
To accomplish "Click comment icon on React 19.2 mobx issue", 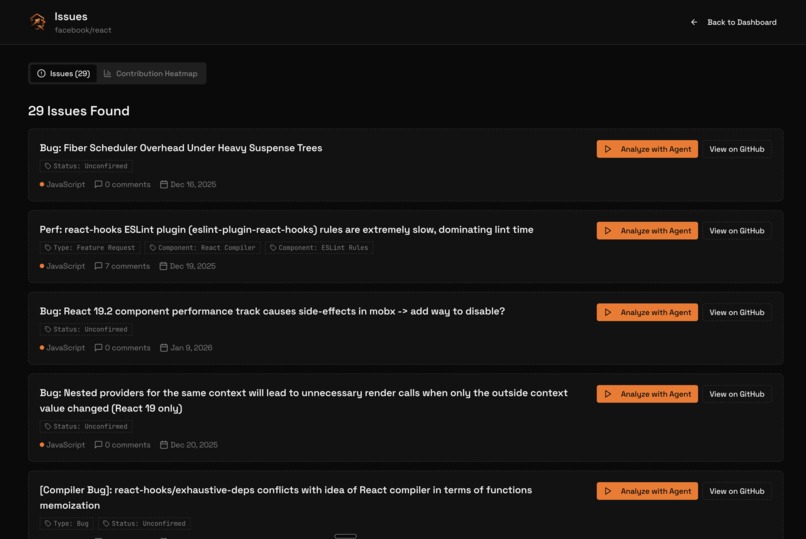I will click(x=98, y=347).
